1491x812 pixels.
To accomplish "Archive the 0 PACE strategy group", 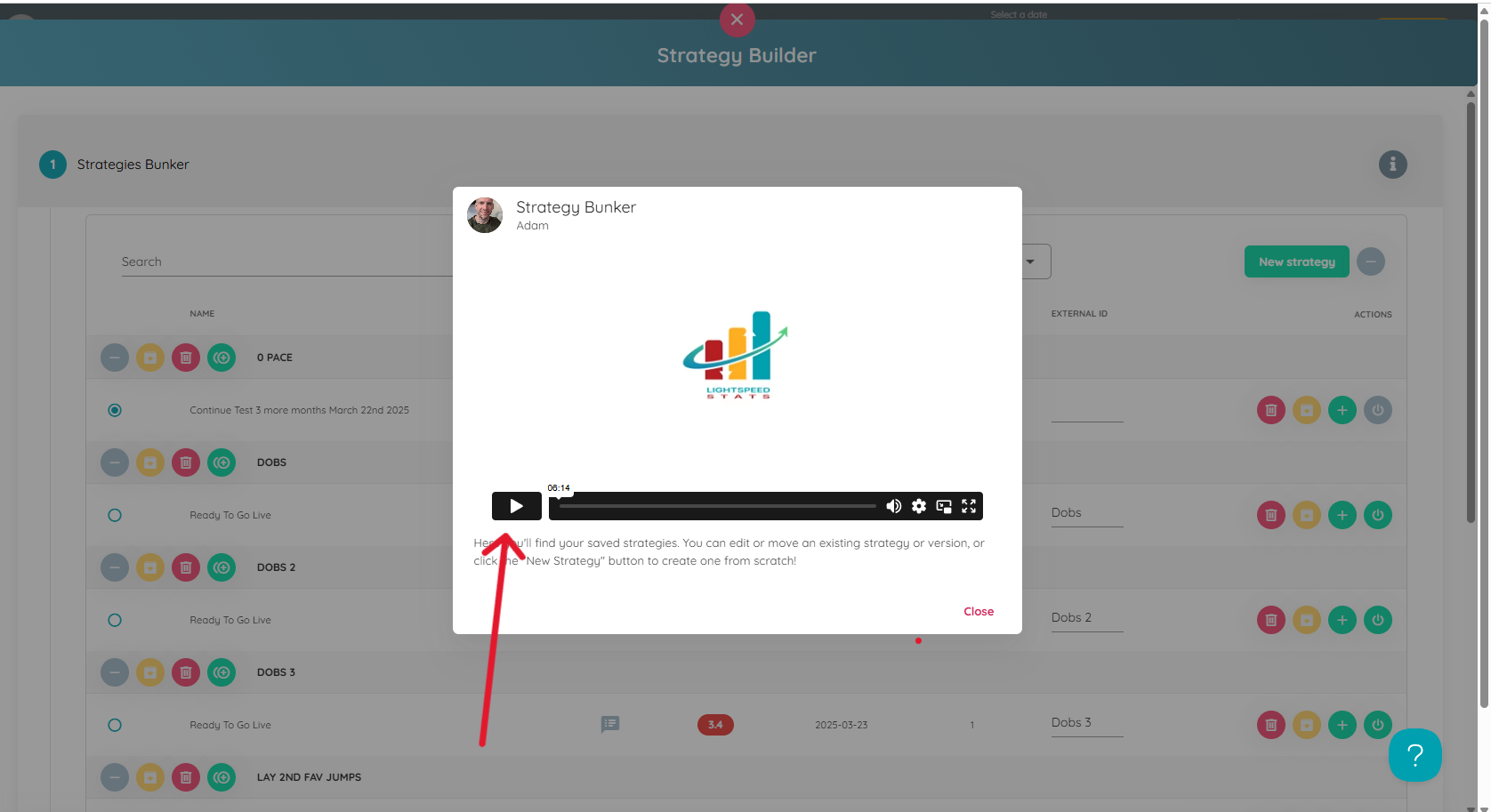I will 149,358.
